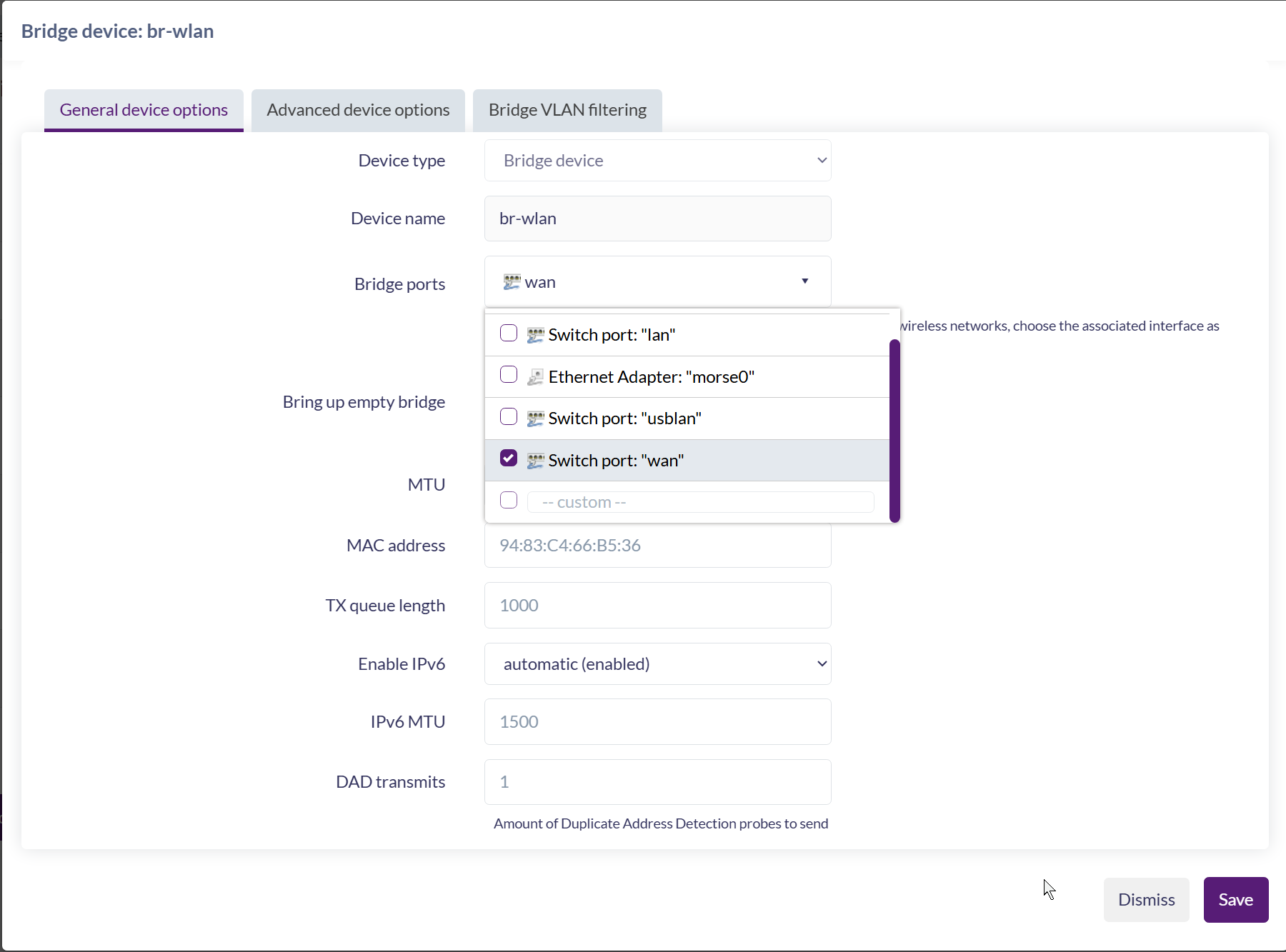Click the wan icon in Bridge ports field
1286x952 pixels.
(x=512, y=282)
